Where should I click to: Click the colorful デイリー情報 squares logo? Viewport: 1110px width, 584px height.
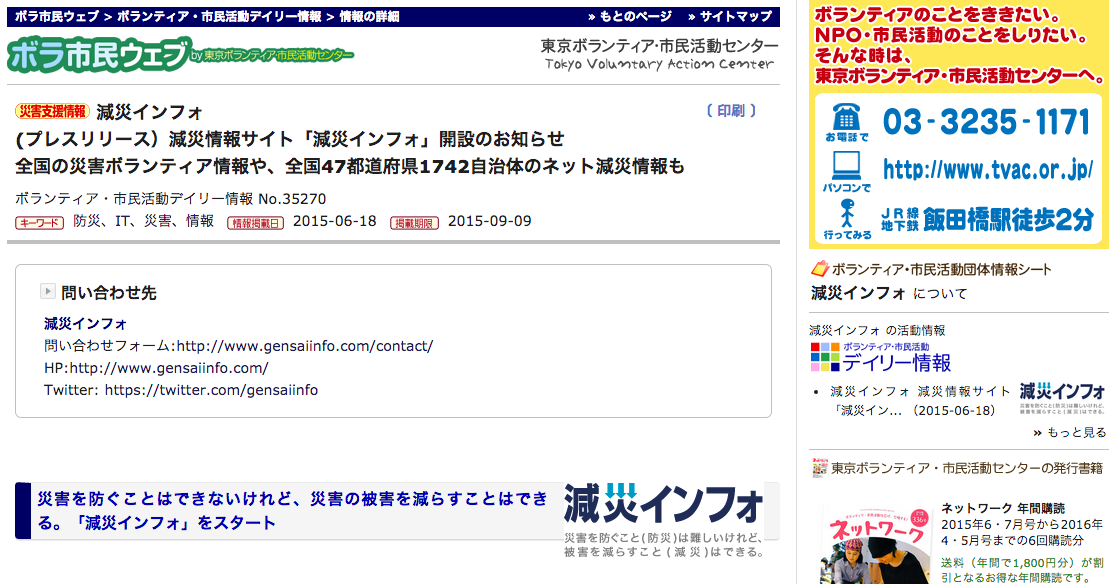point(825,357)
